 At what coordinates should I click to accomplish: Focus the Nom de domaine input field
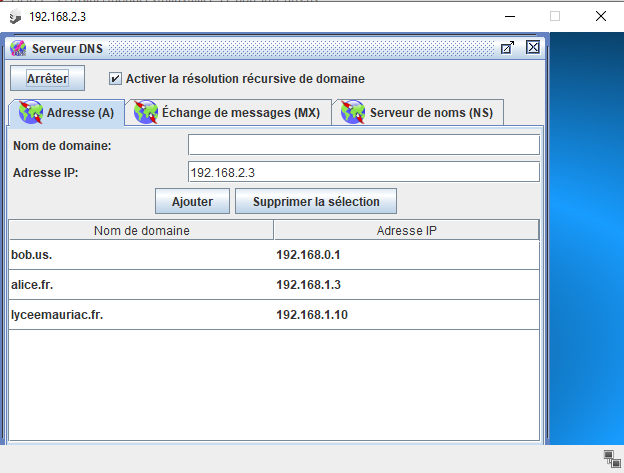coord(363,146)
